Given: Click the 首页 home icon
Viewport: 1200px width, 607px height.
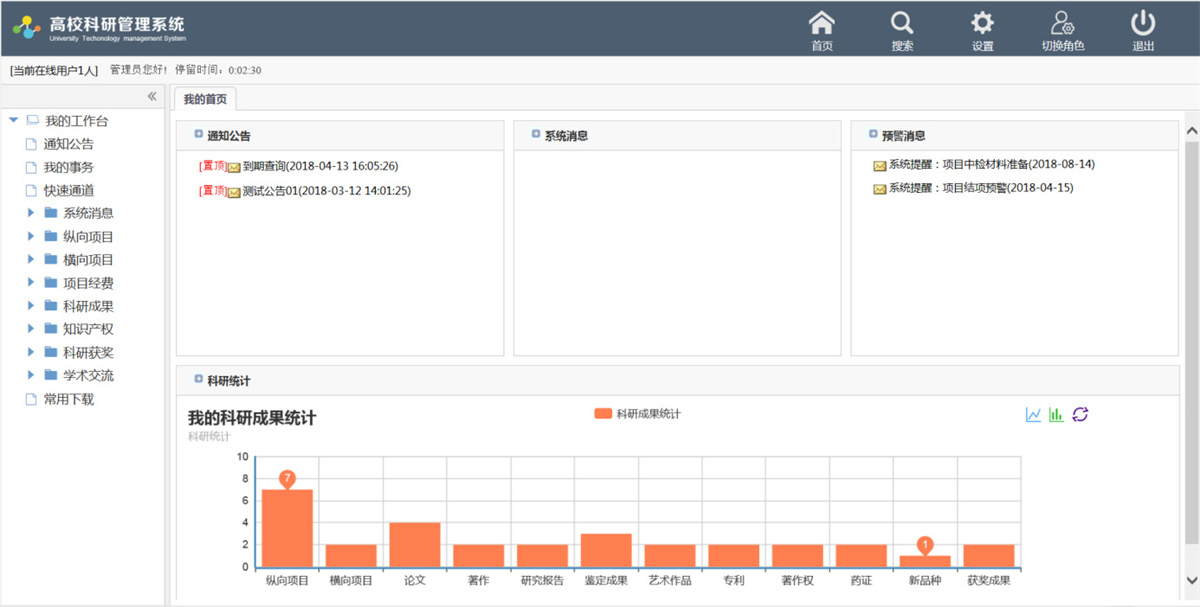Looking at the screenshot, I should 821,24.
